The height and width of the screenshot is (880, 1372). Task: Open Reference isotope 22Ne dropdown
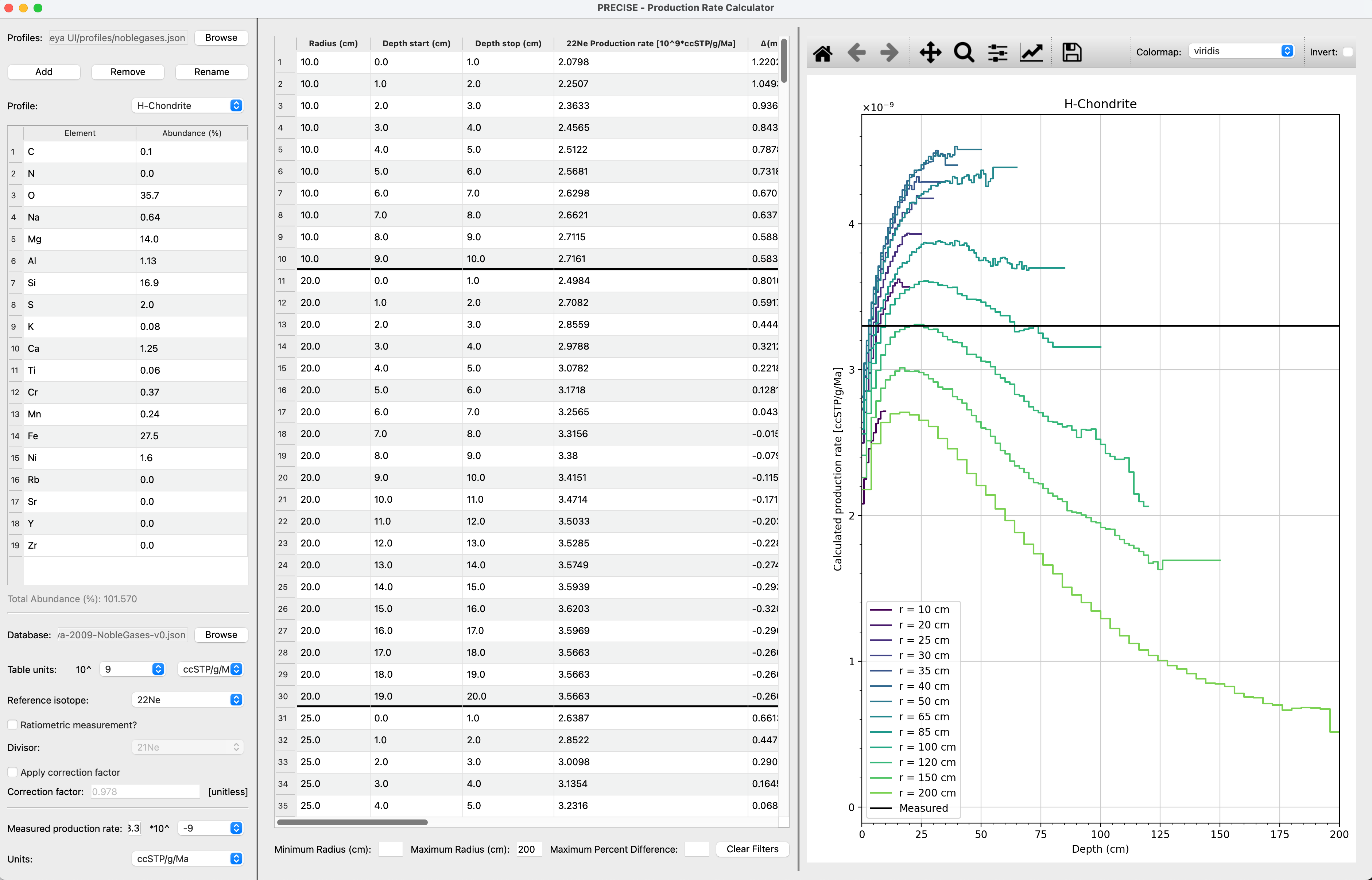pyautogui.click(x=187, y=700)
